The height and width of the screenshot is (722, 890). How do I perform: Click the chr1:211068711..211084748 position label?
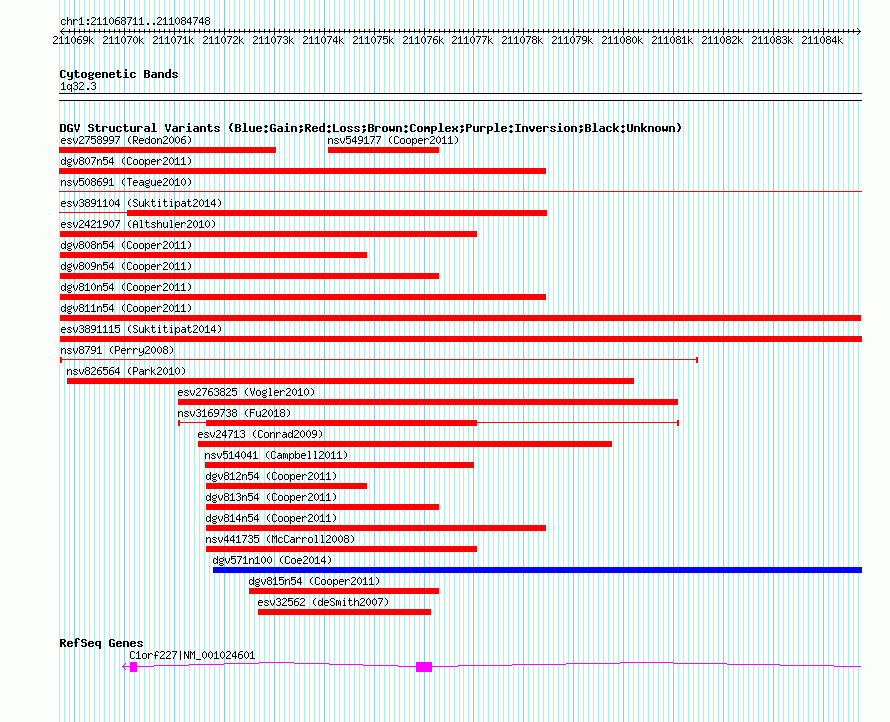pos(135,21)
